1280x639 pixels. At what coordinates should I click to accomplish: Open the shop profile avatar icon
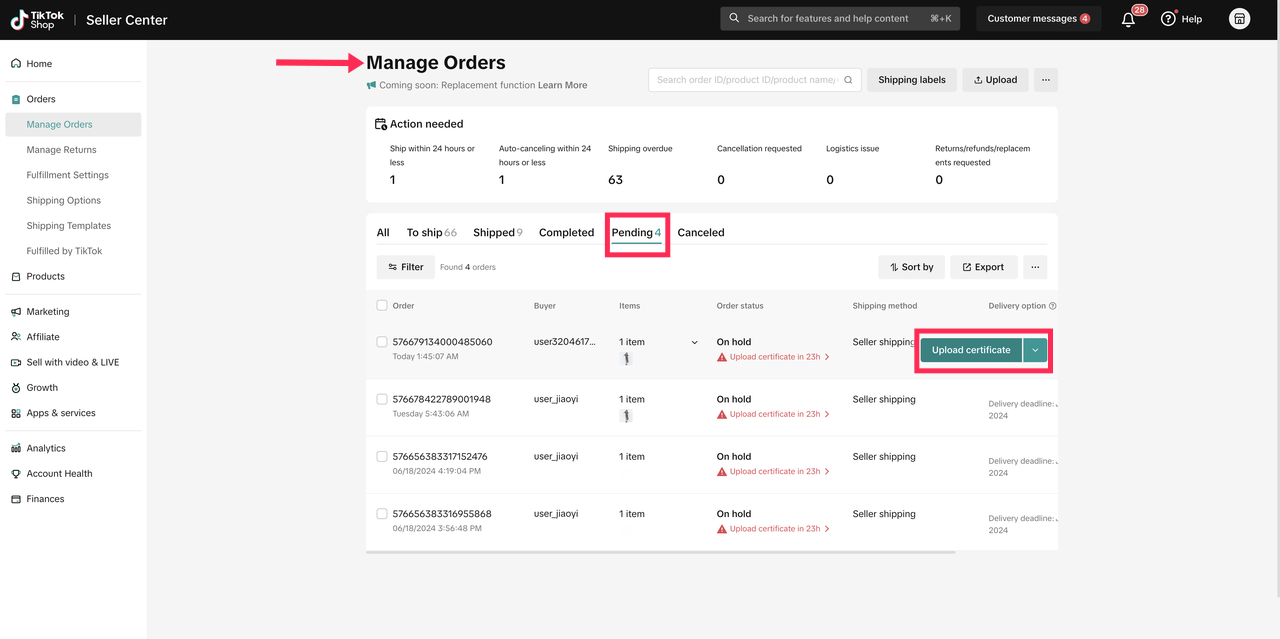click(x=1239, y=19)
